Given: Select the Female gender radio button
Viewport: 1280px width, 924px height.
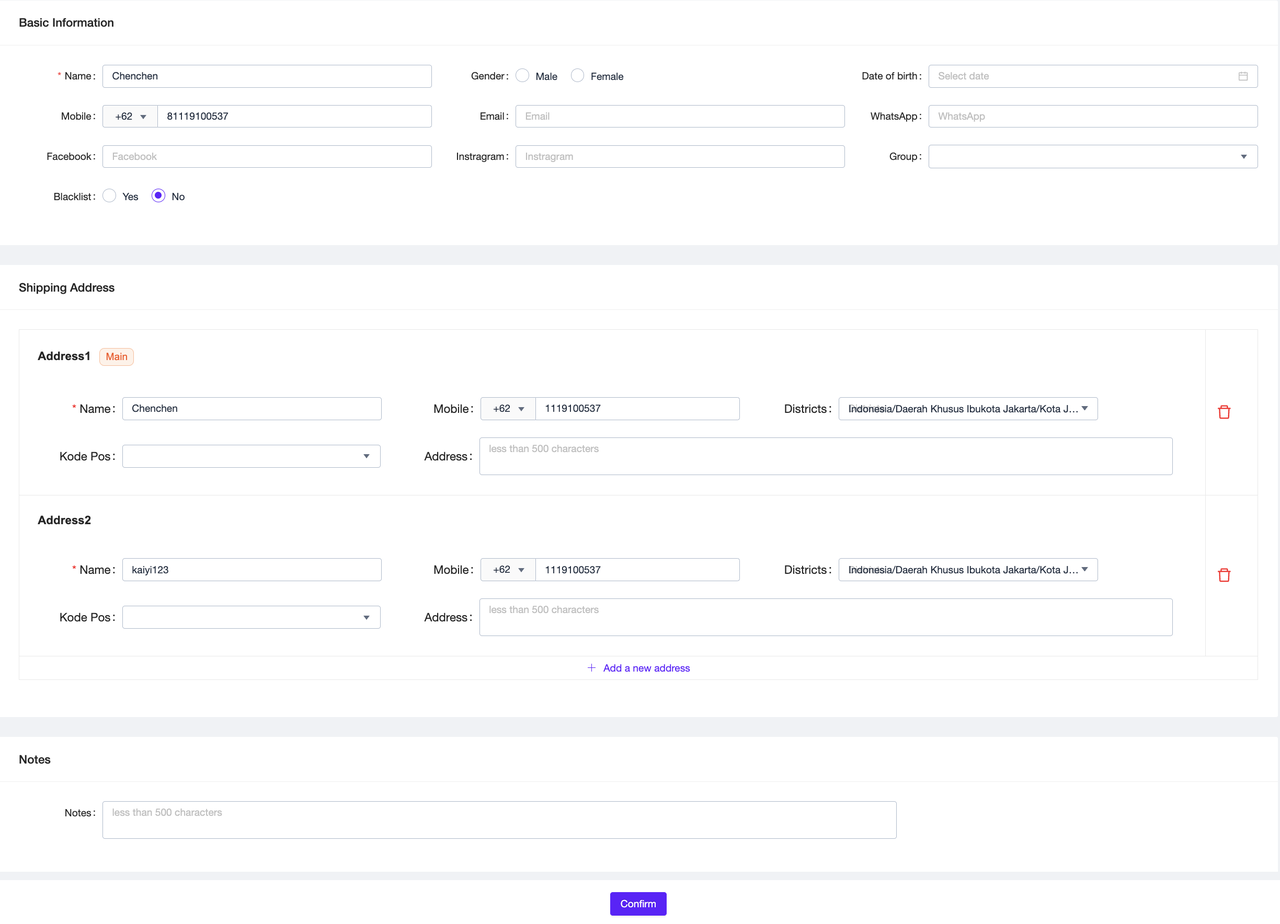Looking at the screenshot, I should tap(577, 75).
